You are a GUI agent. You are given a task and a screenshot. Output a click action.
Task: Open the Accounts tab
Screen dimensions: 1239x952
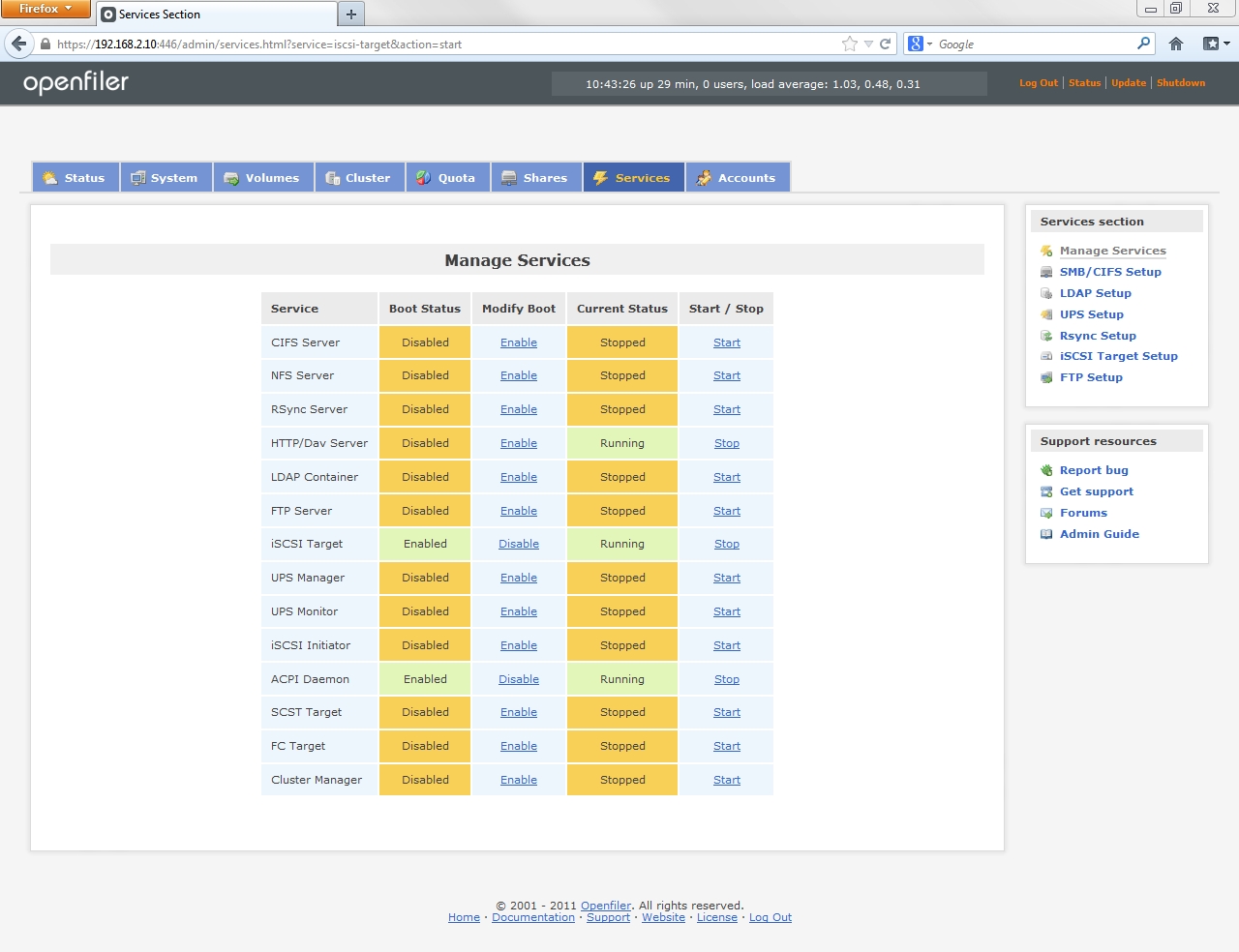pos(737,178)
